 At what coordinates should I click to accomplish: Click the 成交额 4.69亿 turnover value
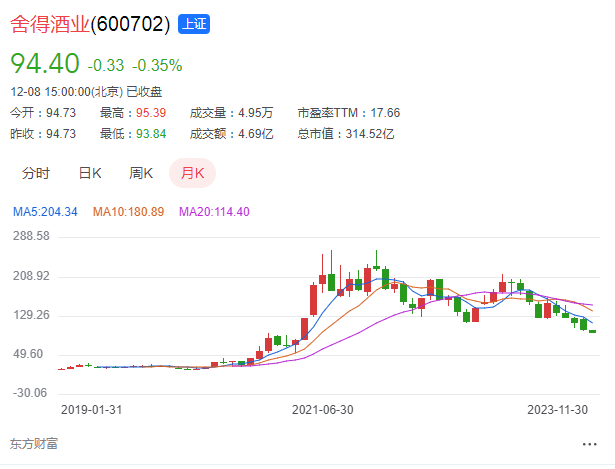tap(255, 134)
